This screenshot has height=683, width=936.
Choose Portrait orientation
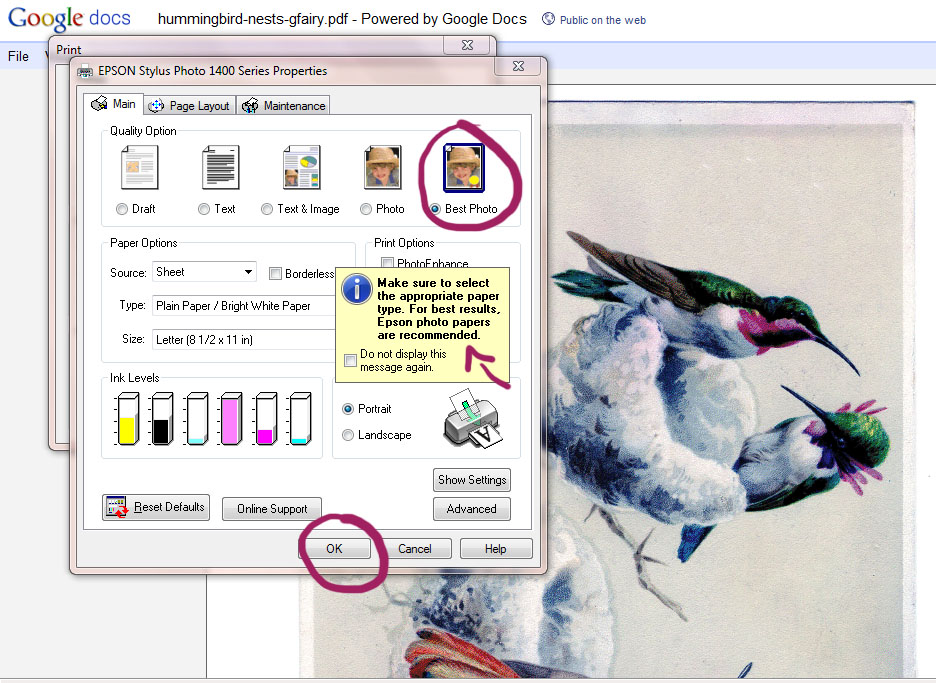point(347,409)
